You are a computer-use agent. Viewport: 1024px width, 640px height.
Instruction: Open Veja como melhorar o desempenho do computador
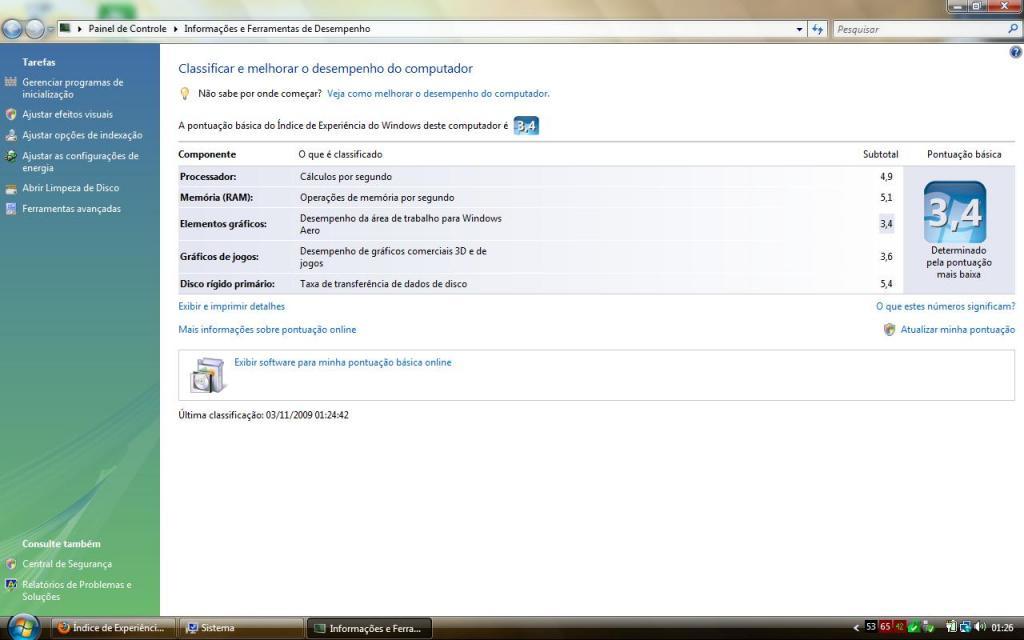(x=438, y=93)
